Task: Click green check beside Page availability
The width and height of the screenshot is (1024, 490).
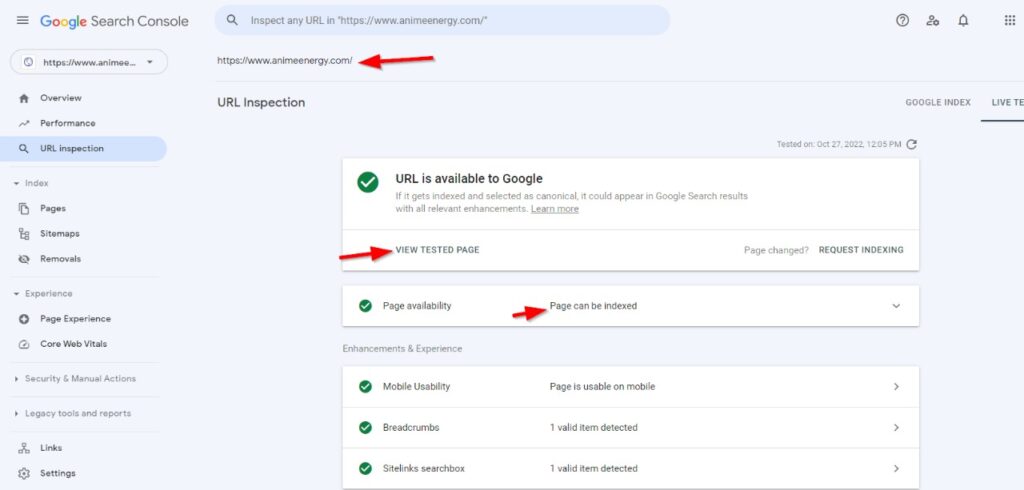Action: [365, 306]
